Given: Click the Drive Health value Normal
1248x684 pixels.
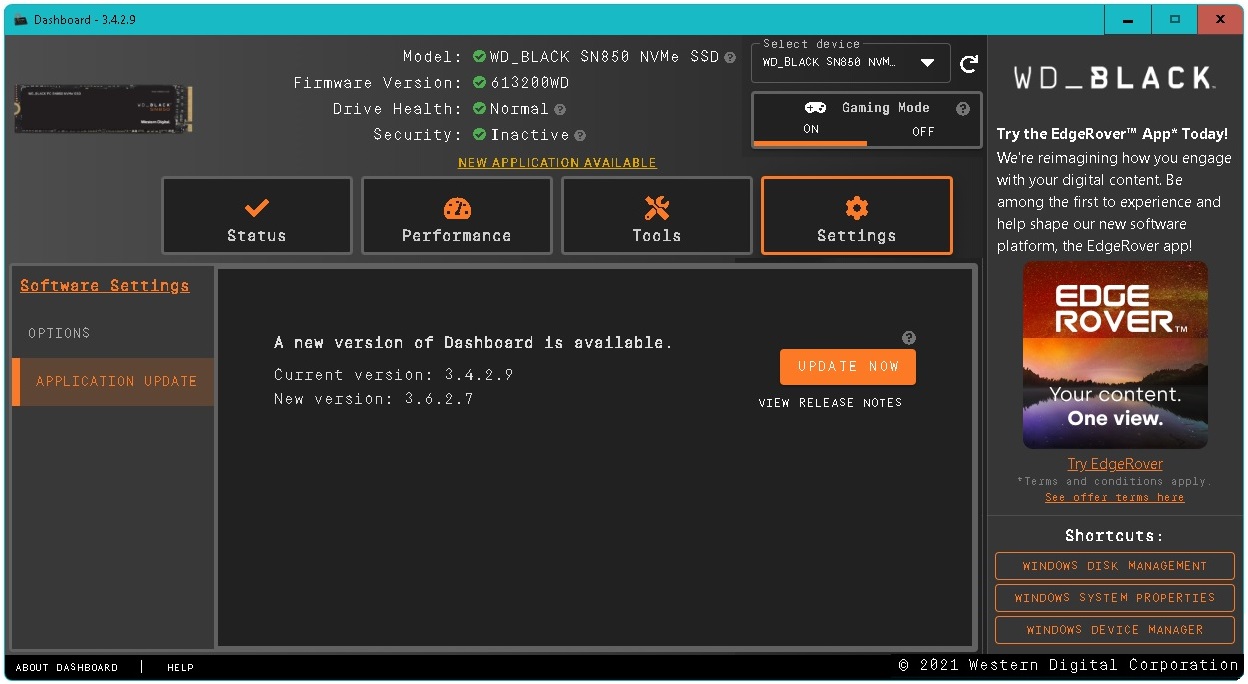Looking at the screenshot, I should coord(519,109).
